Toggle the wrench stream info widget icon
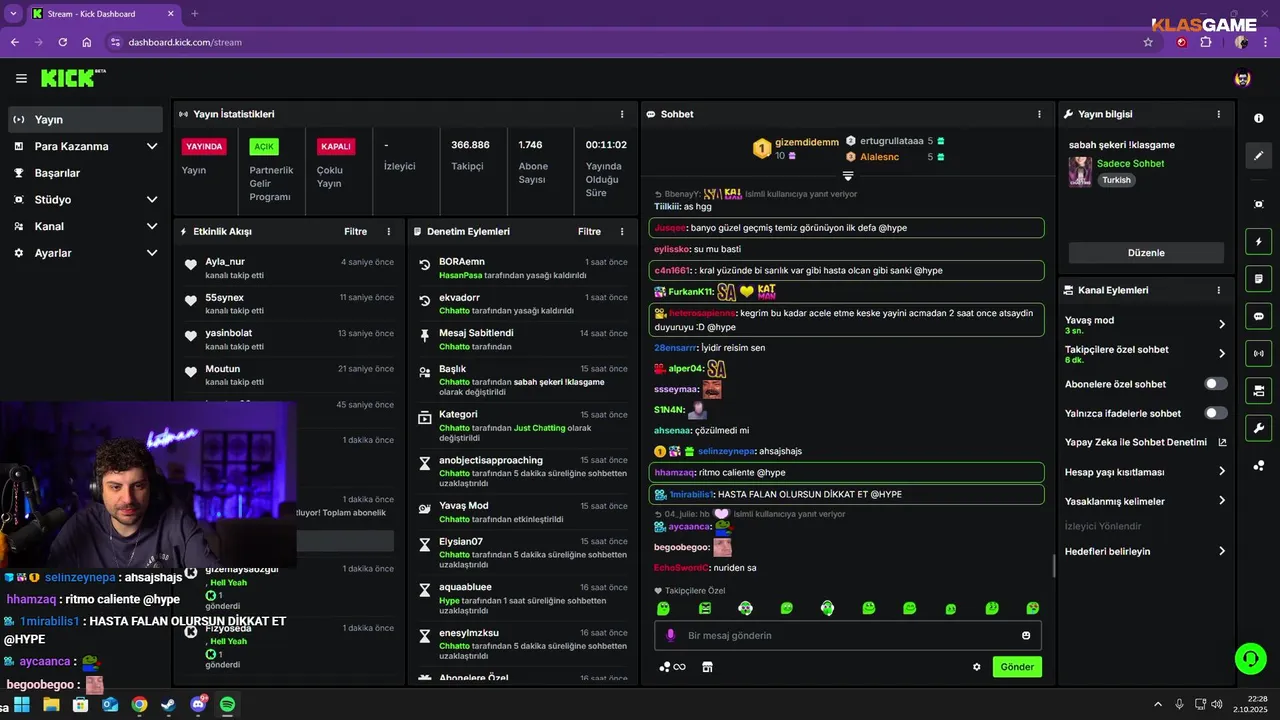The height and width of the screenshot is (720, 1280). tap(1258, 428)
